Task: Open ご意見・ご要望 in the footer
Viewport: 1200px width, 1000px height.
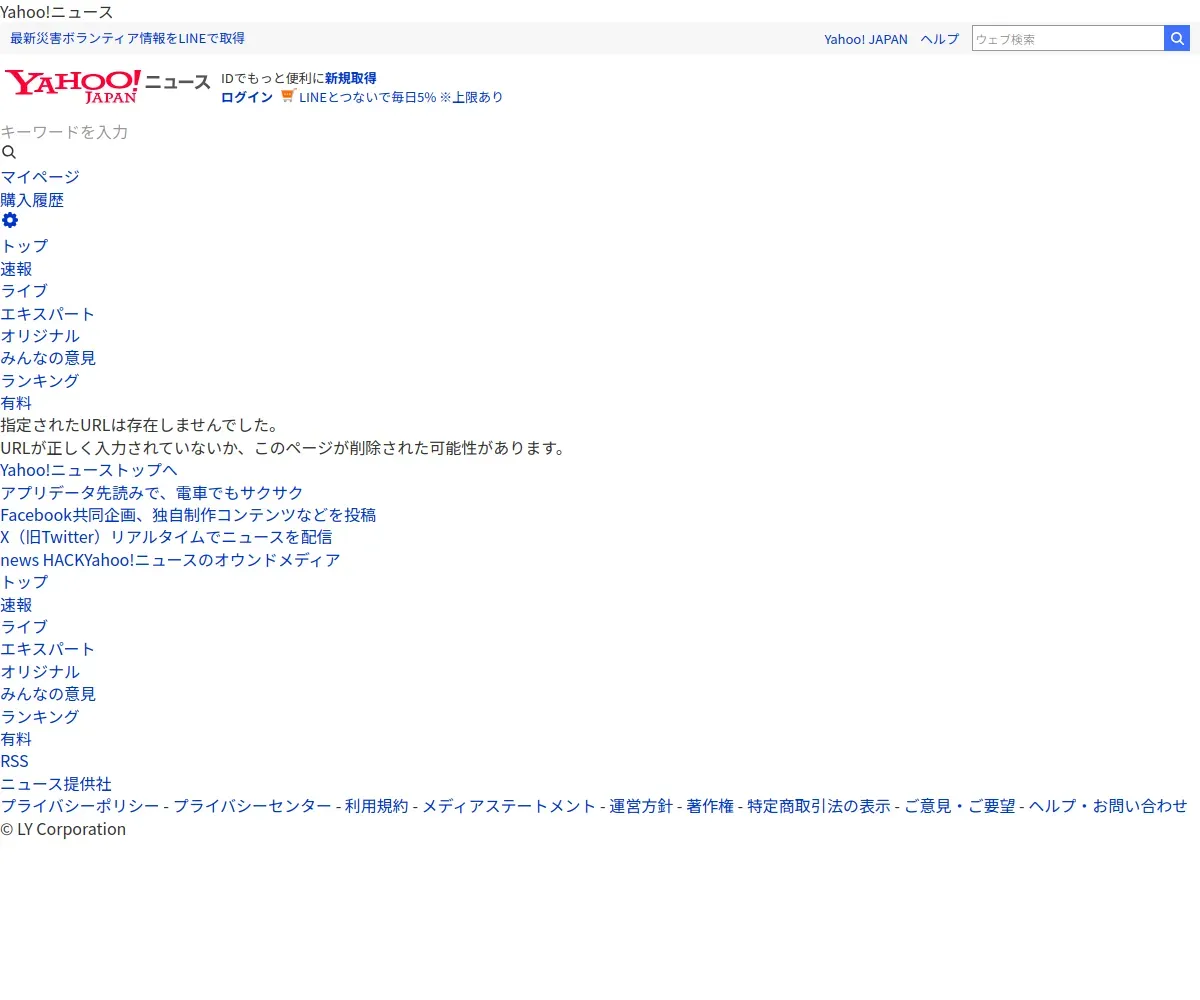Action: coord(960,806)
